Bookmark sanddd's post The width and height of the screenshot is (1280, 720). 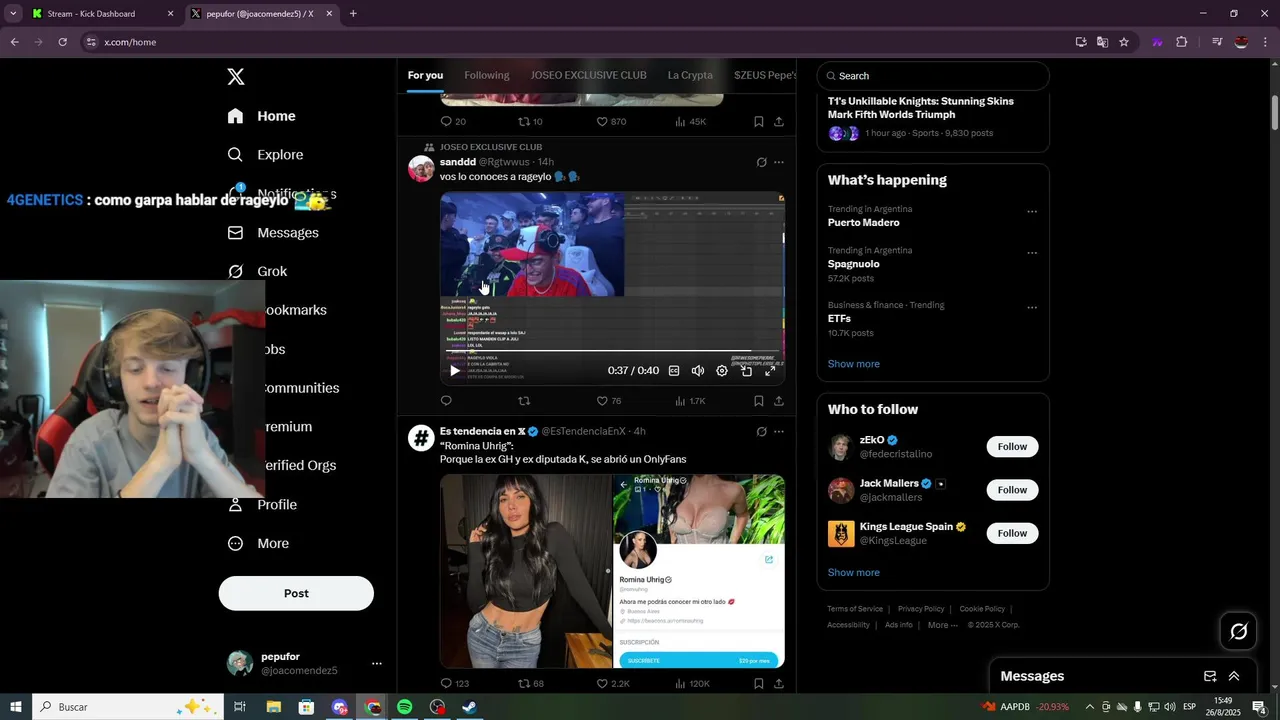758,401
